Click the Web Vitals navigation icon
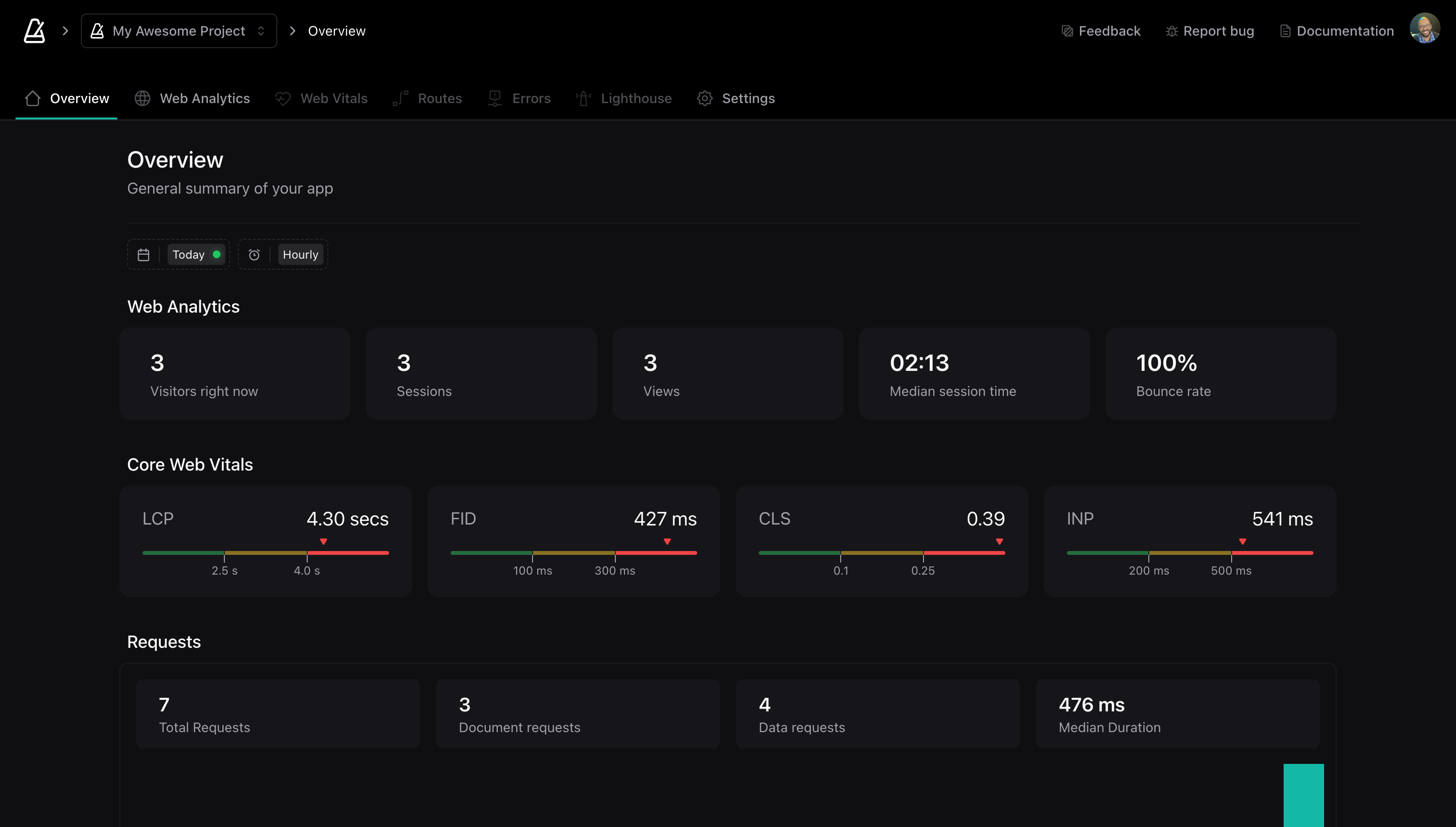The width and height of the screenshot is (1456, 827). (x=283, y=98)
